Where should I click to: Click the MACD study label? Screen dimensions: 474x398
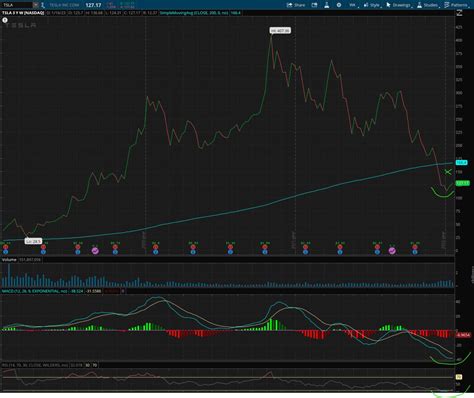click(35, 291)
